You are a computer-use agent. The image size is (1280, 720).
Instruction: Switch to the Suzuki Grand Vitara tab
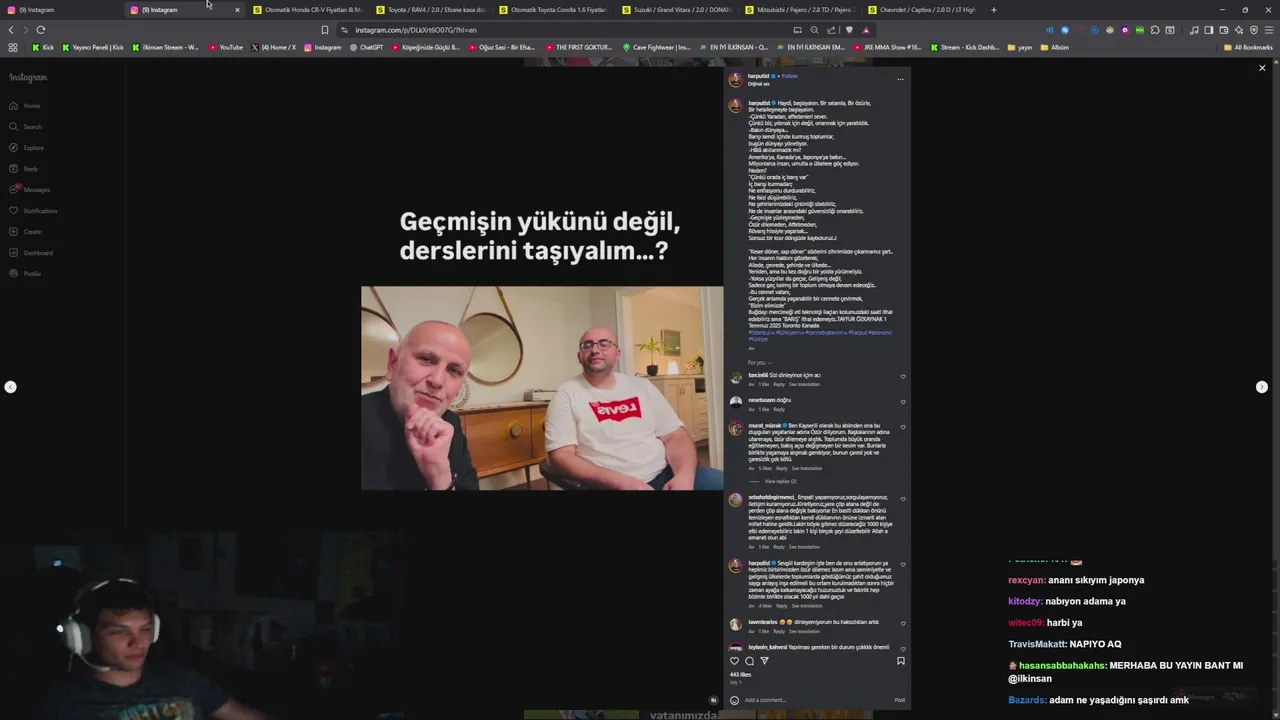point(677,10)
